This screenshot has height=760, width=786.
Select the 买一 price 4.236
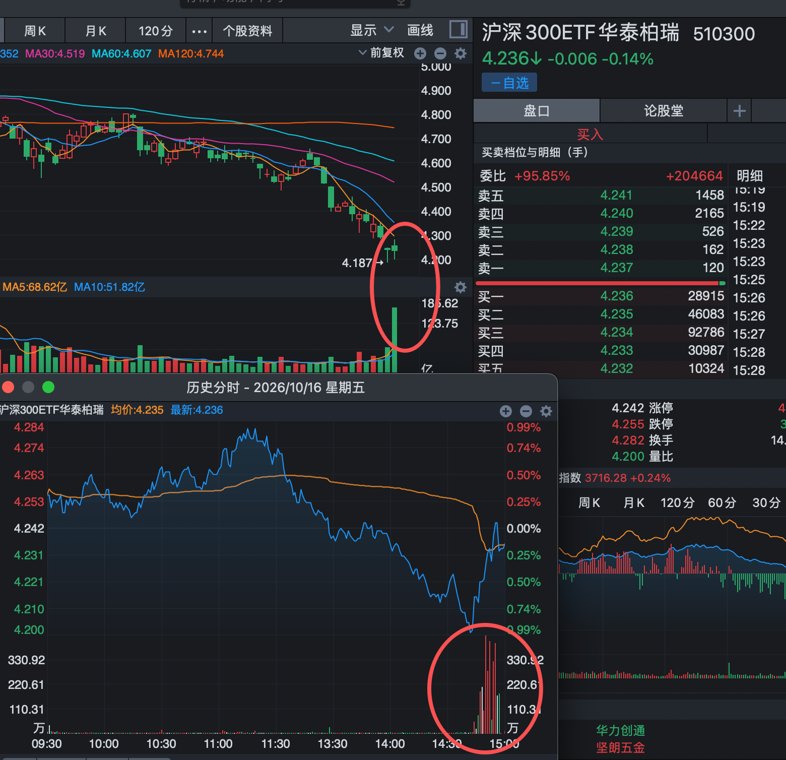[x=617, y=296]
